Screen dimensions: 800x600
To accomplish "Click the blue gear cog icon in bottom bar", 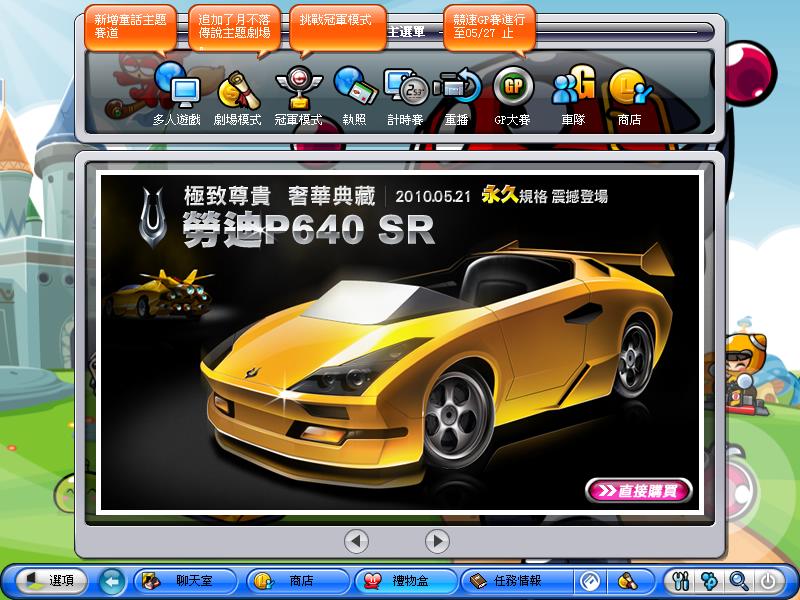I will pyautogui.click(x=710, y=581).
